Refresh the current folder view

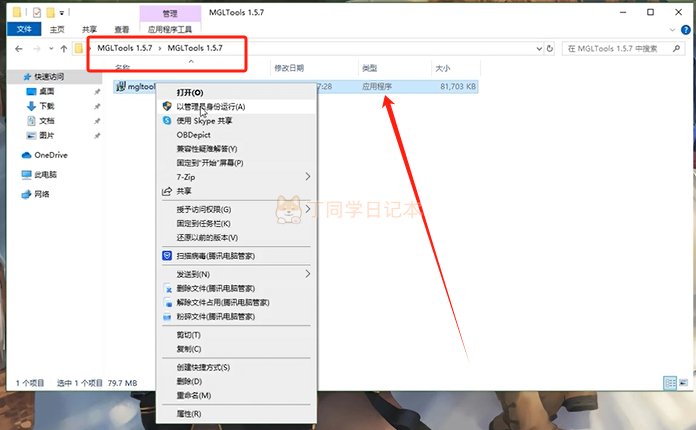(x=550, y=48)
